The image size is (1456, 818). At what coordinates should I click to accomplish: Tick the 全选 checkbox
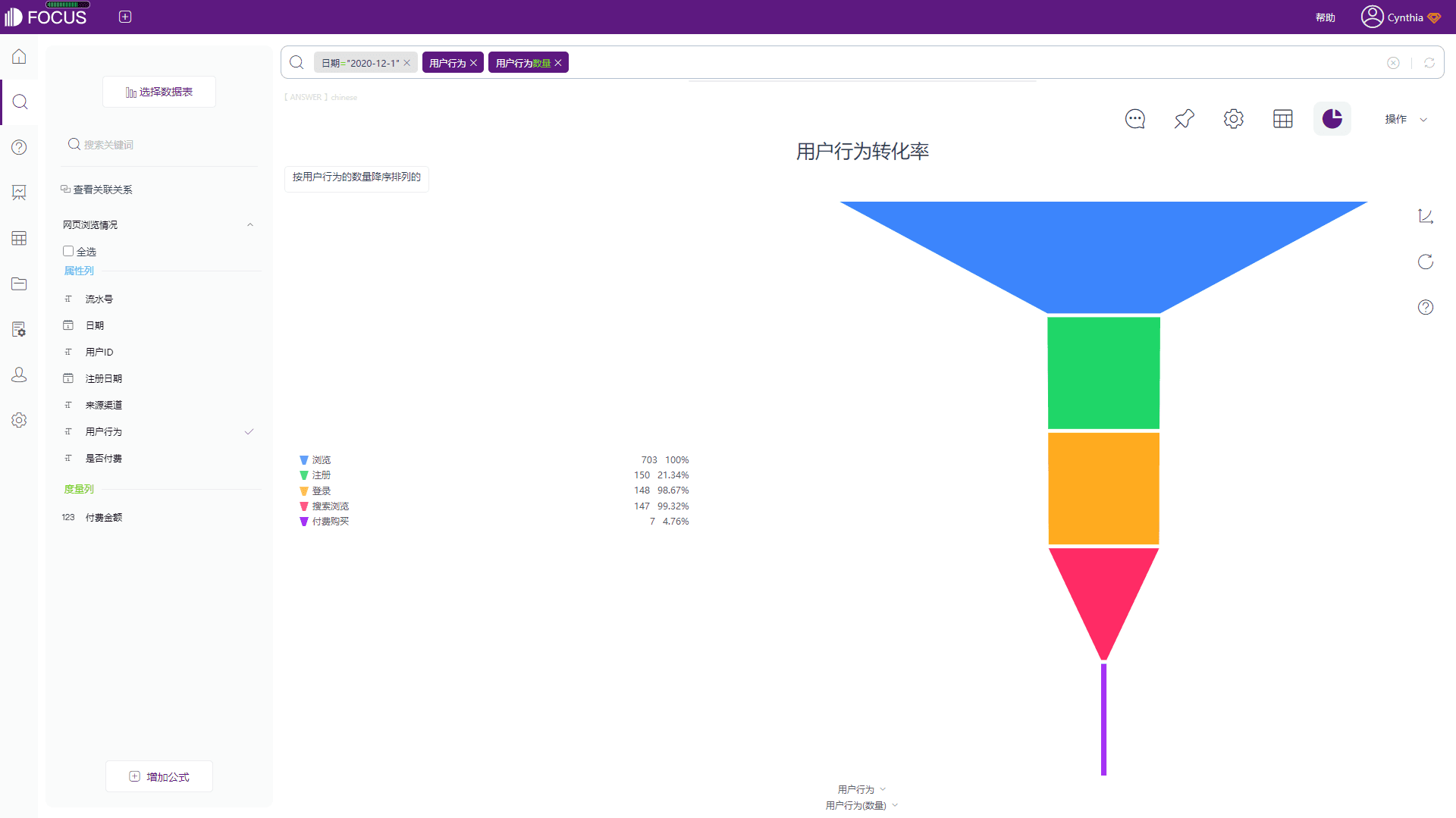[68, 251]
